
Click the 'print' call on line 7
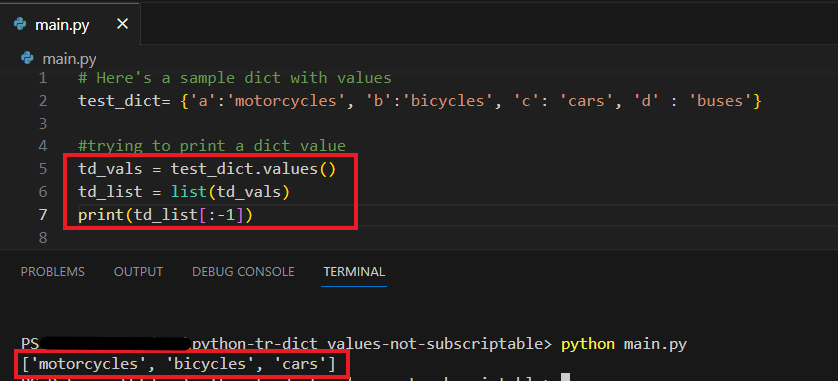coord(101,215)
